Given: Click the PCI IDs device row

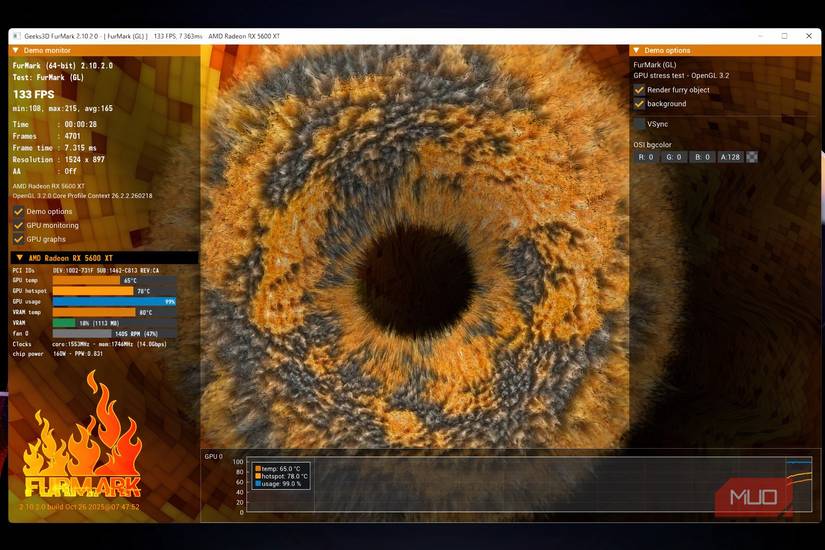Looking at the screenshot, I should click(x=86, y=270).
